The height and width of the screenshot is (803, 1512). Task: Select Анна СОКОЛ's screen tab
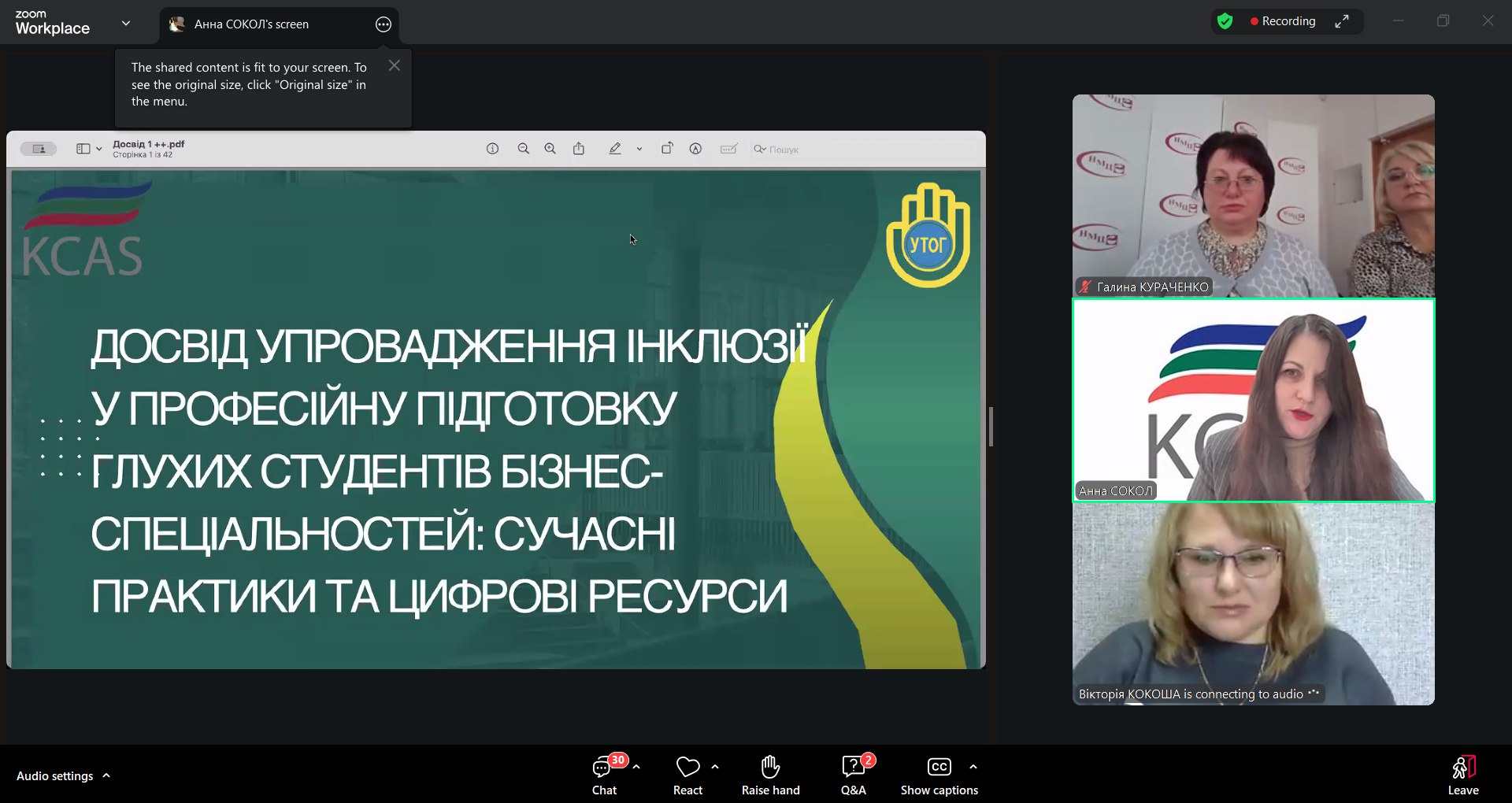[252, 24]
